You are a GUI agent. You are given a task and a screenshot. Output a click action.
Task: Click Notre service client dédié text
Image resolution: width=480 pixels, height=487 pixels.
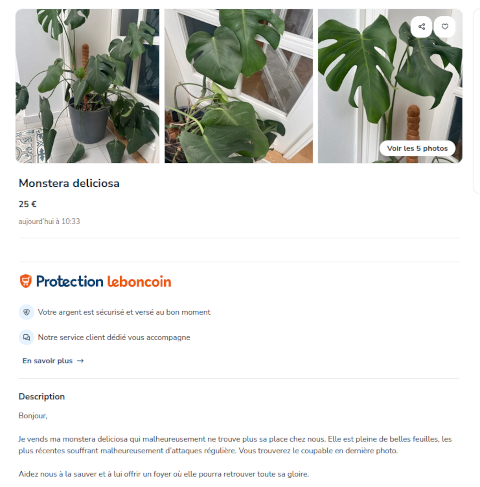point(114,337)
